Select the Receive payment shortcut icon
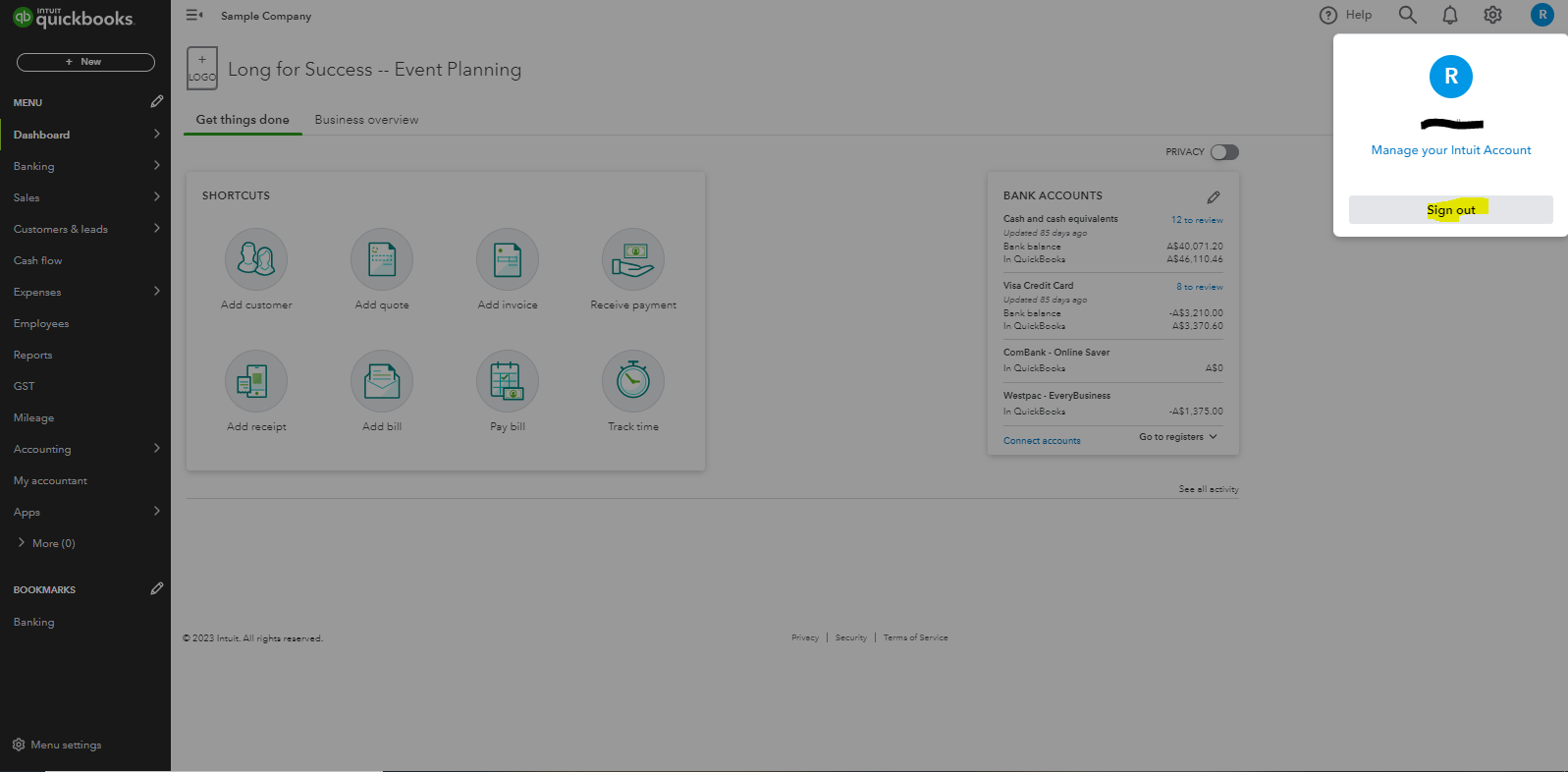Viewport: 1568px width, 772px height. tap(633, 259)
